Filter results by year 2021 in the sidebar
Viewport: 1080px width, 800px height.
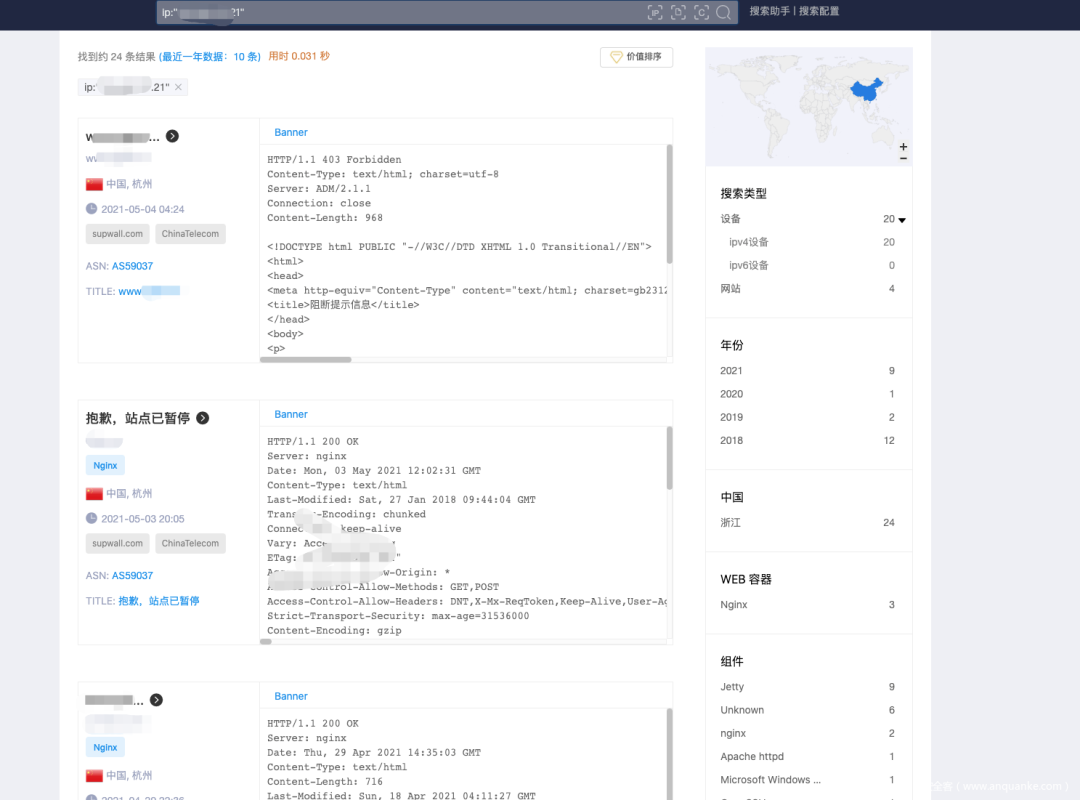[x=731, y=370]
